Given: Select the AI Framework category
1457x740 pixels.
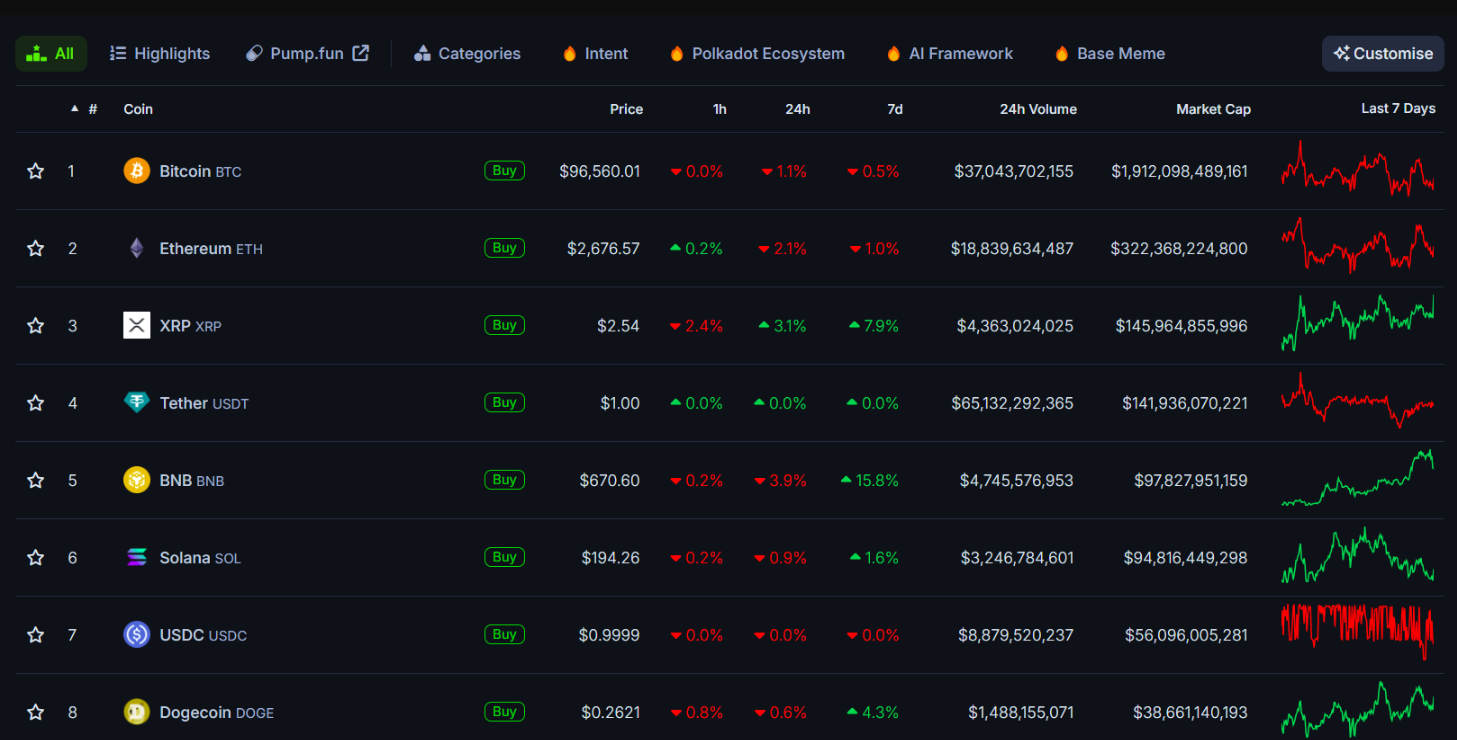Looking at the screenshot, I should (x=950, y=54).
